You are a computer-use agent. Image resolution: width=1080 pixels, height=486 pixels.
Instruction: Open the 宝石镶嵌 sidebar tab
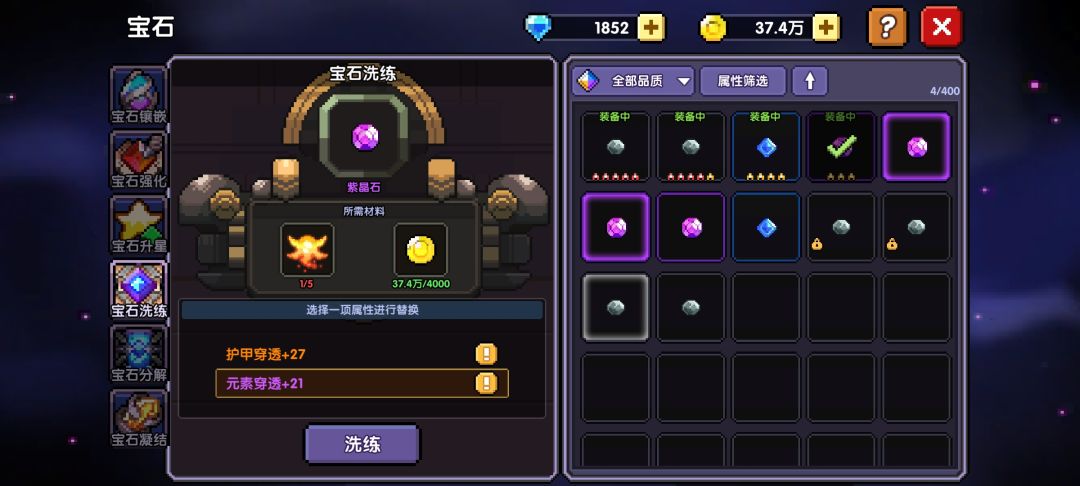(138, 96)
